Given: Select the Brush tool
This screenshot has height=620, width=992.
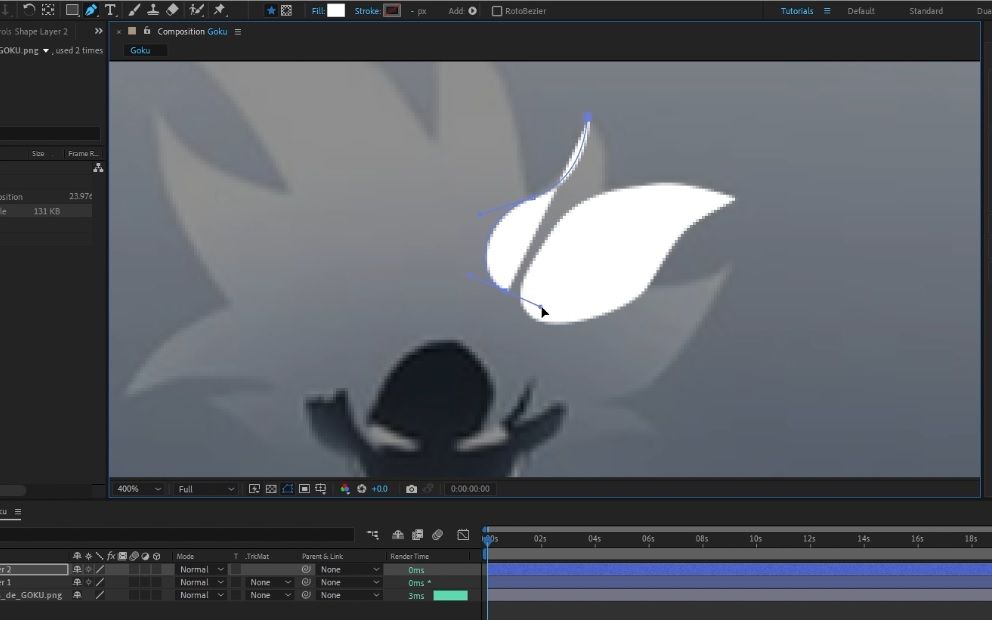Looking at the screenshot, I should coord(134,9).
